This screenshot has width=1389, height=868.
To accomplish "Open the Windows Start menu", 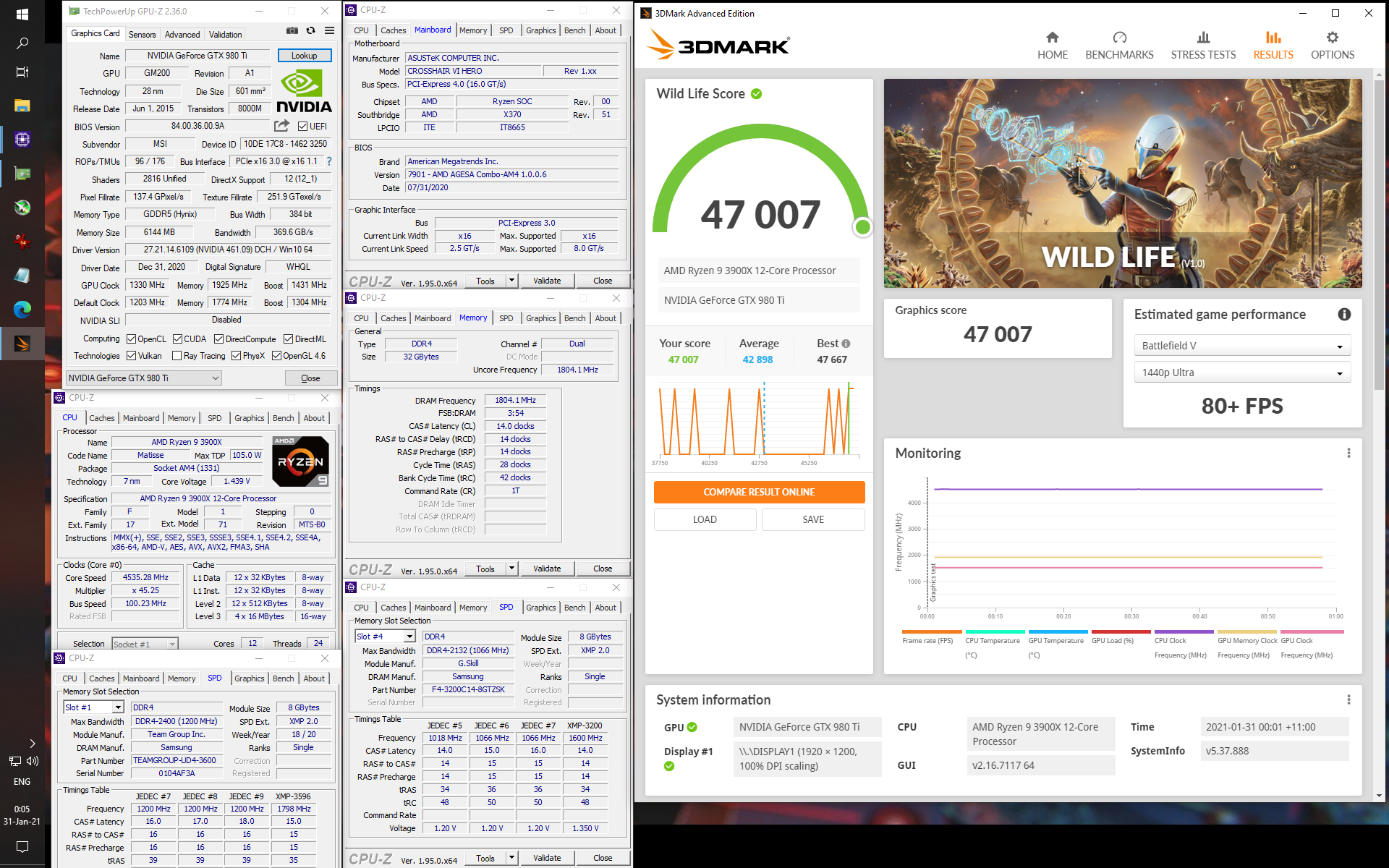I will tap(22, 14).
